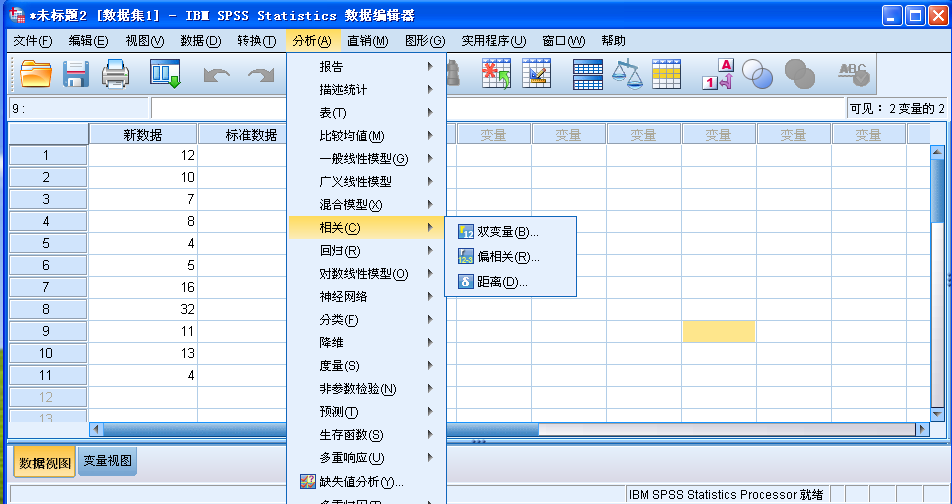
Task: Expand the 回归(R) submenu
Action: click(x=367, y=251)
